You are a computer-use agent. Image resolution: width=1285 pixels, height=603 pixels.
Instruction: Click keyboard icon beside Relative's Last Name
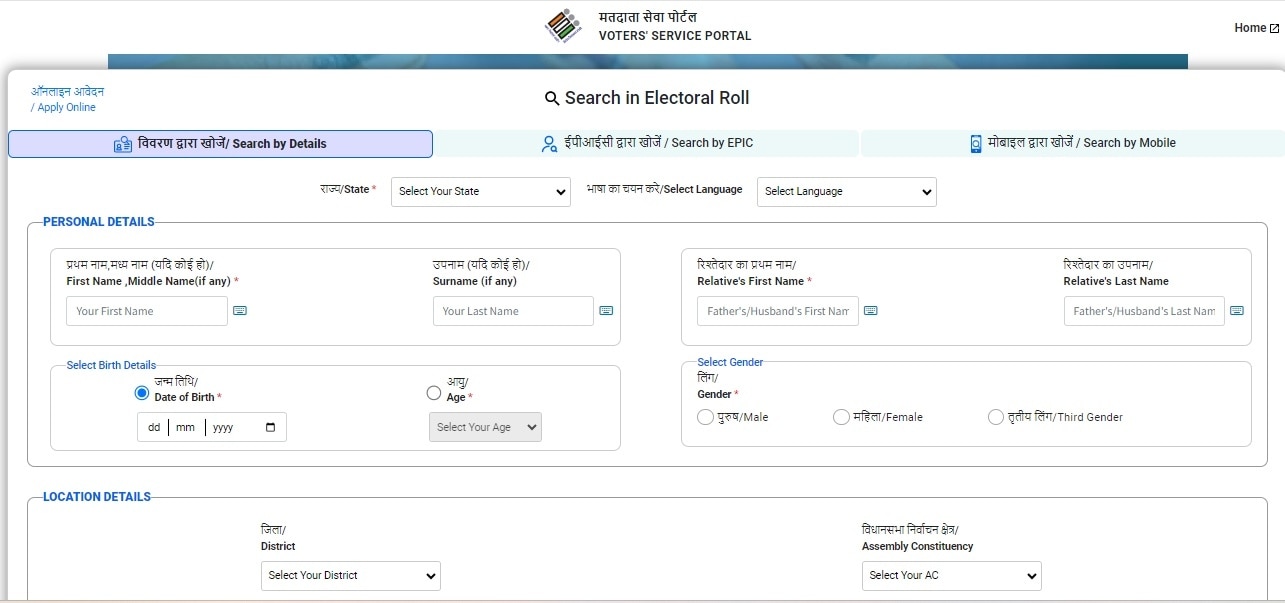(1237, 311)
